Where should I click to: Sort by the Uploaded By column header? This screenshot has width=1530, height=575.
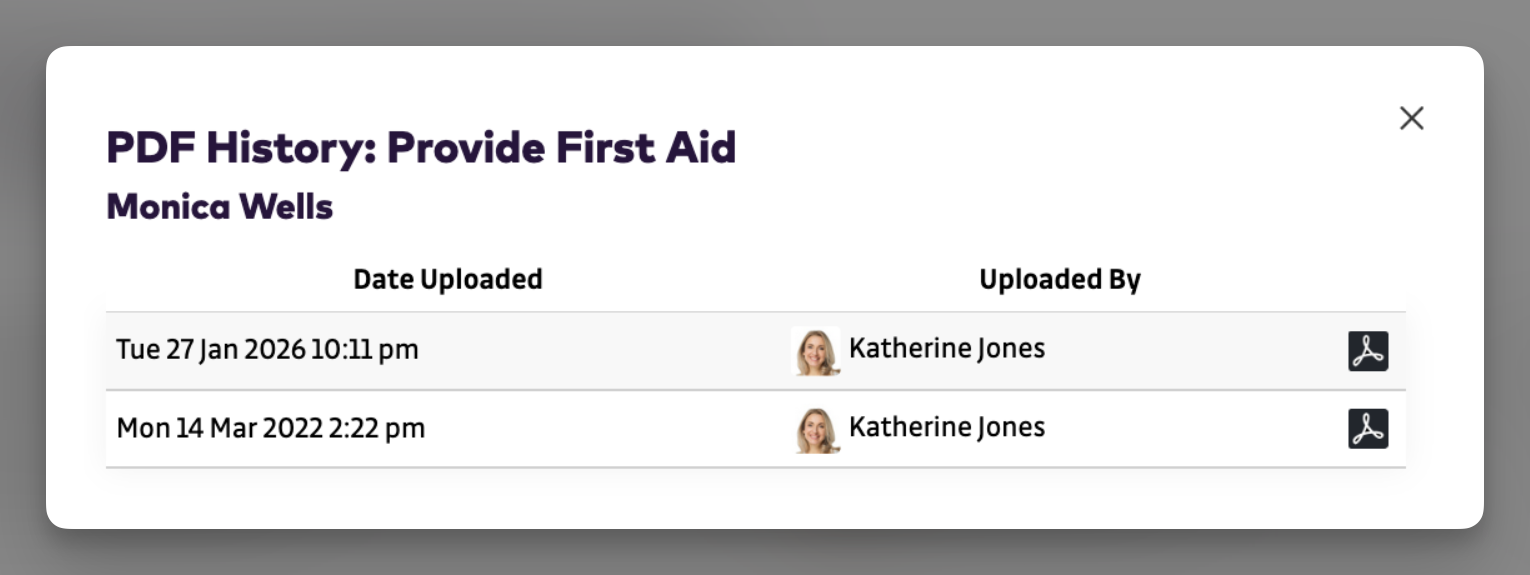pos(1059,280)
